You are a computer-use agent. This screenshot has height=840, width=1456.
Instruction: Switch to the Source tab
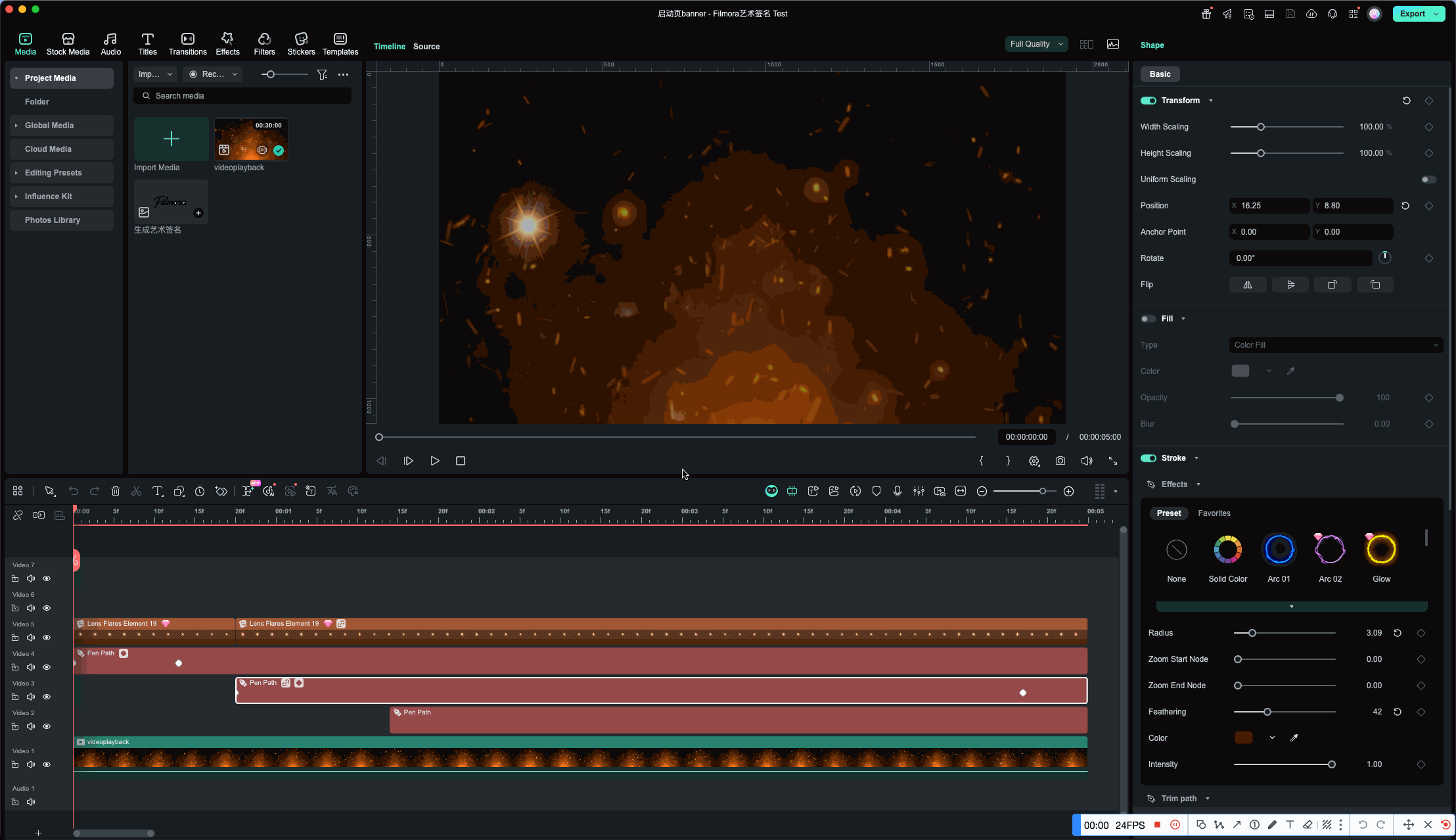[426, 47]
